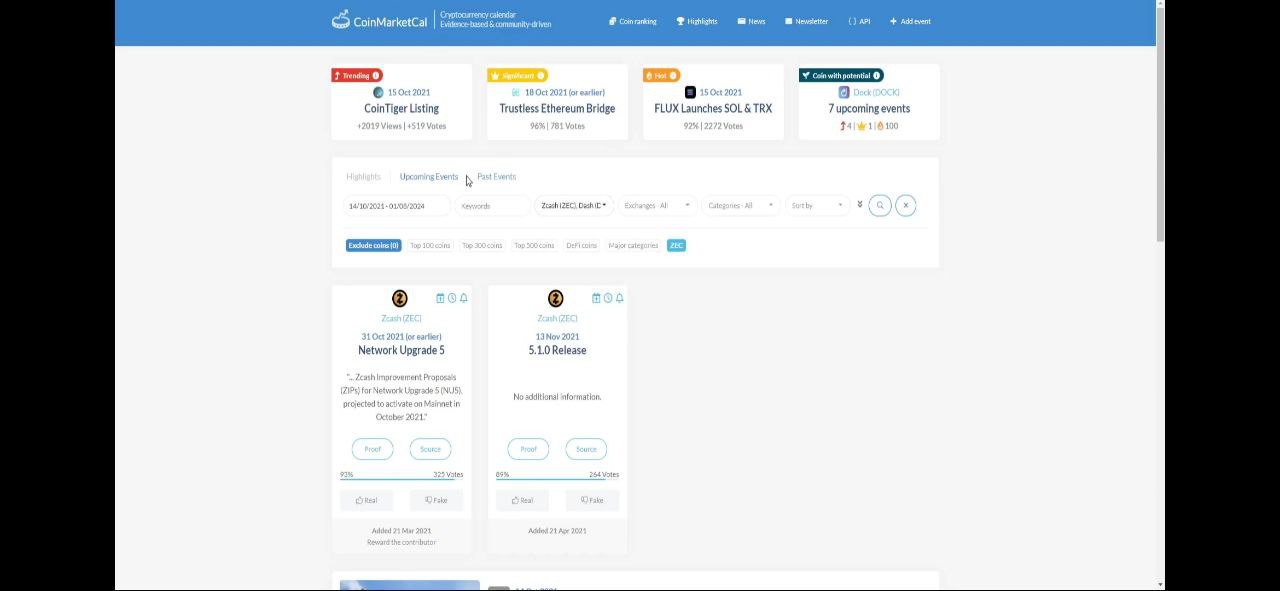This screenshot has height=591, width=1280.
Task: Click the FLUX coin icon
Action: point(690,92)
